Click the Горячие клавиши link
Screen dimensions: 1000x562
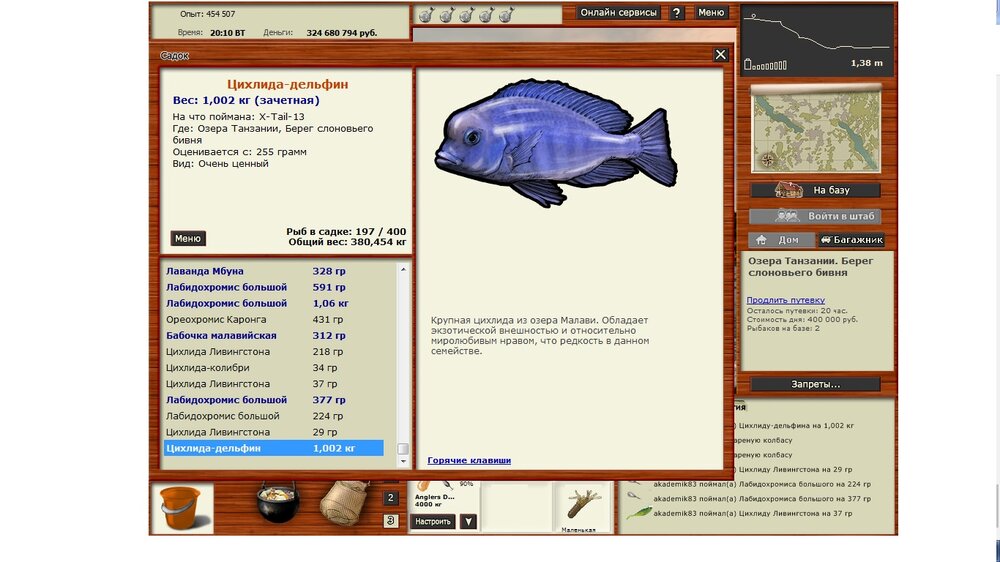point(469,460)
